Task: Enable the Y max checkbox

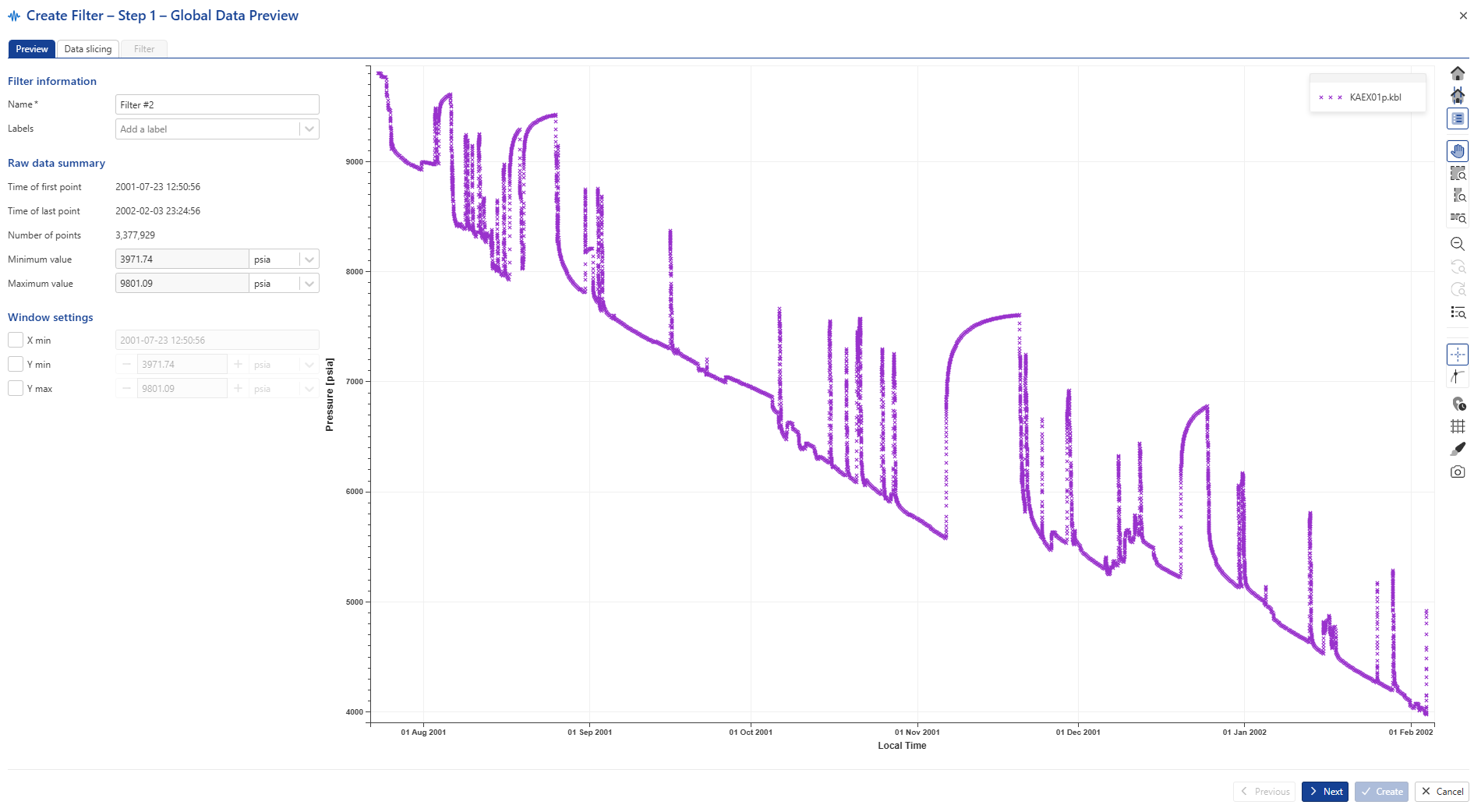Action: (16, 389)
